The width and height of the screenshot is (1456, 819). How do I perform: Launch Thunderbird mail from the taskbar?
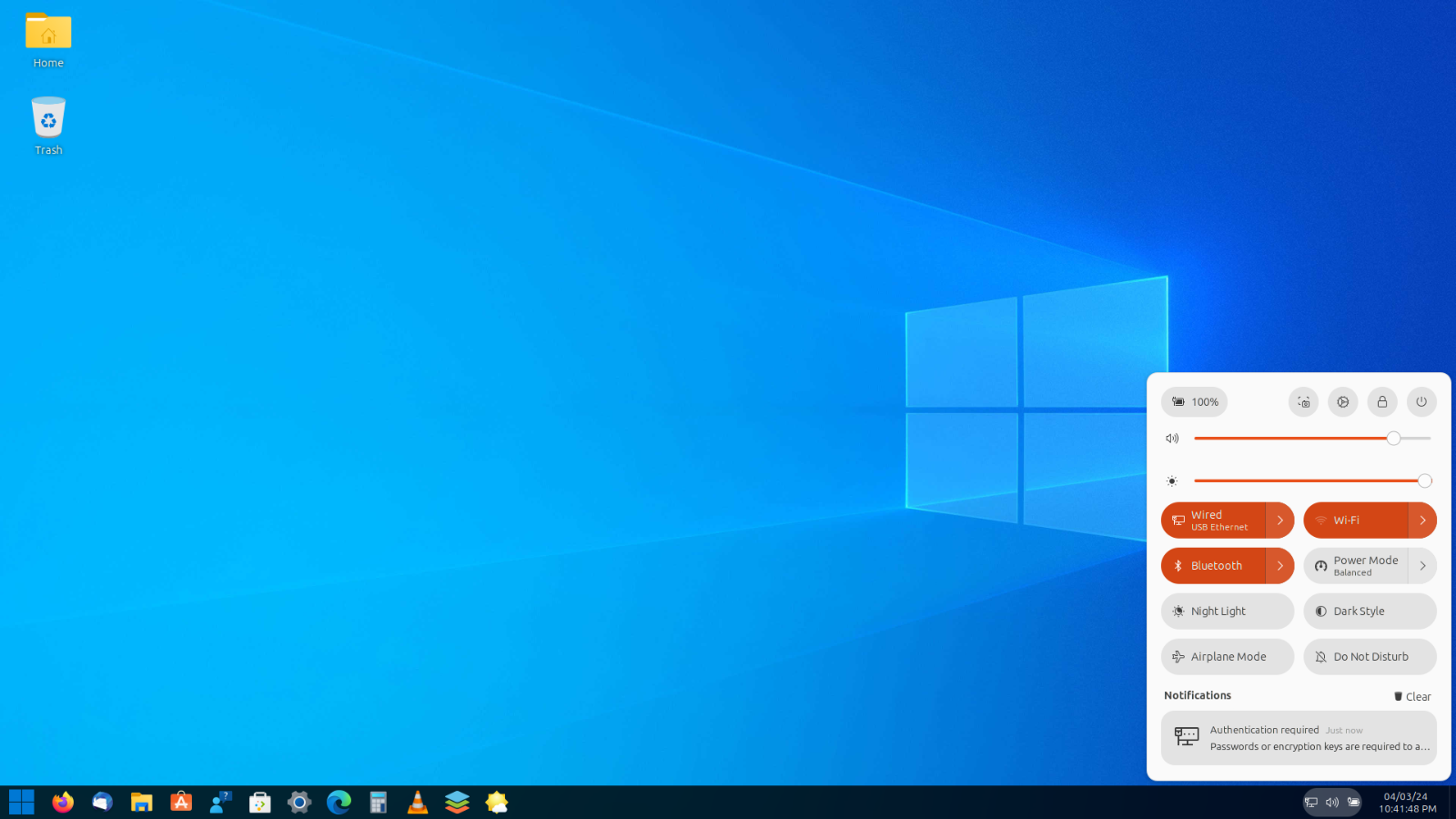102,802
